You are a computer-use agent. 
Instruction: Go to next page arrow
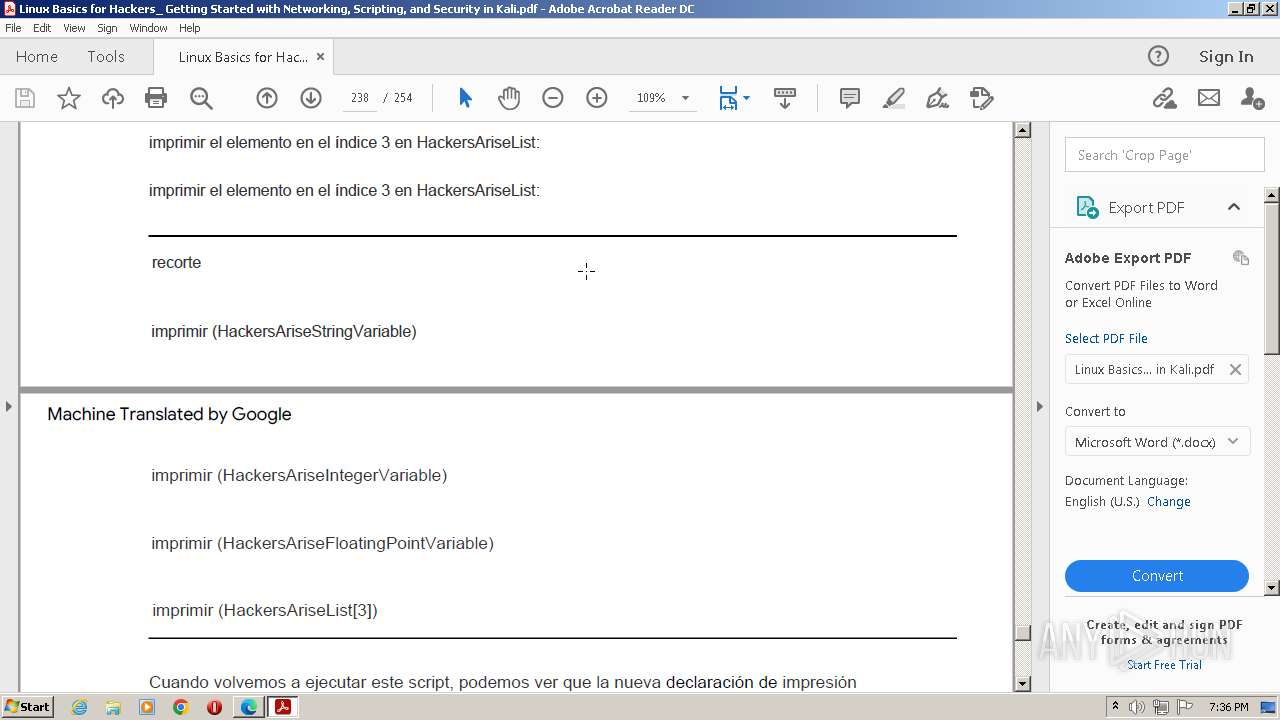click(x=311, y=98)
